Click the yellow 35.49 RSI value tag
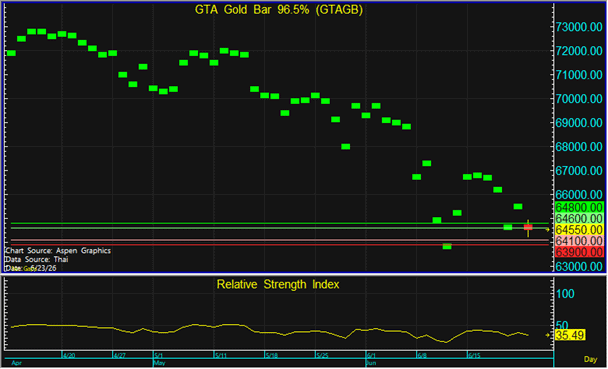Image resolution: width=608 pixels, height=369 pixels. pos(570,335)
